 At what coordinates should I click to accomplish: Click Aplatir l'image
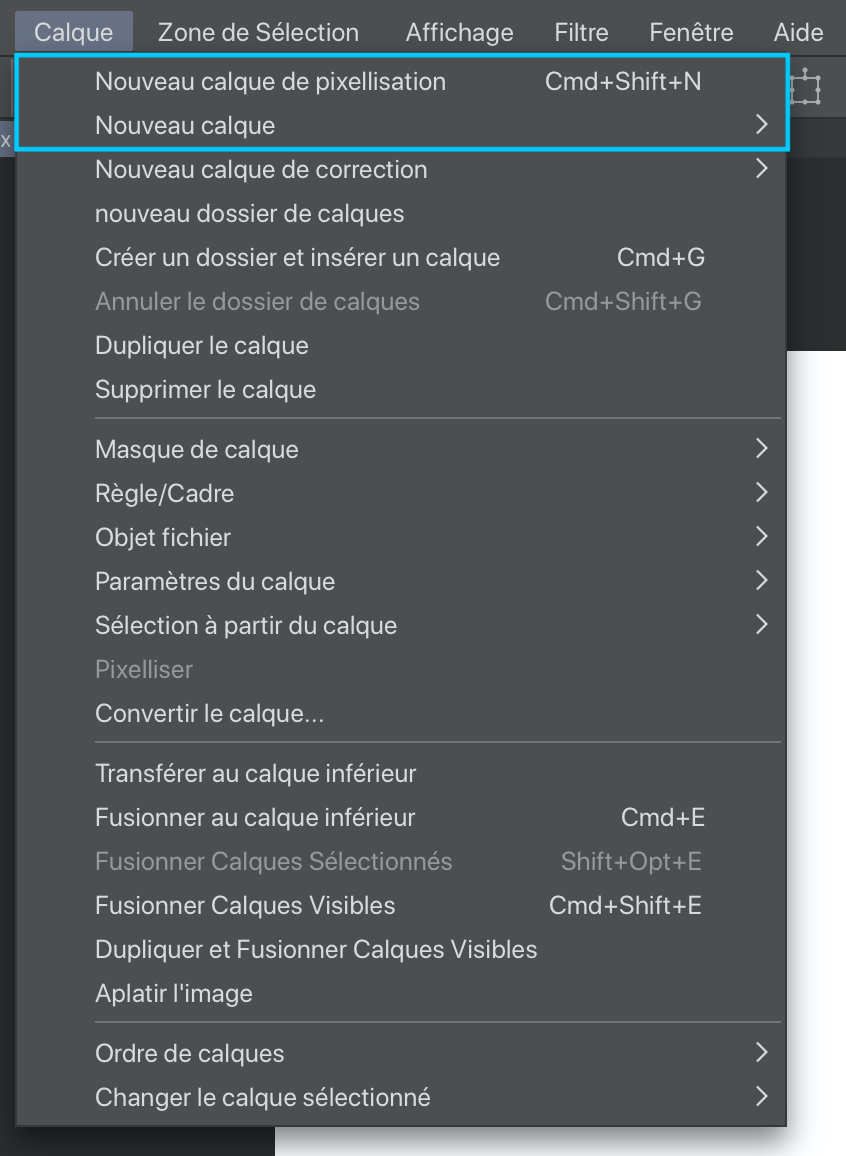(174, 994)
